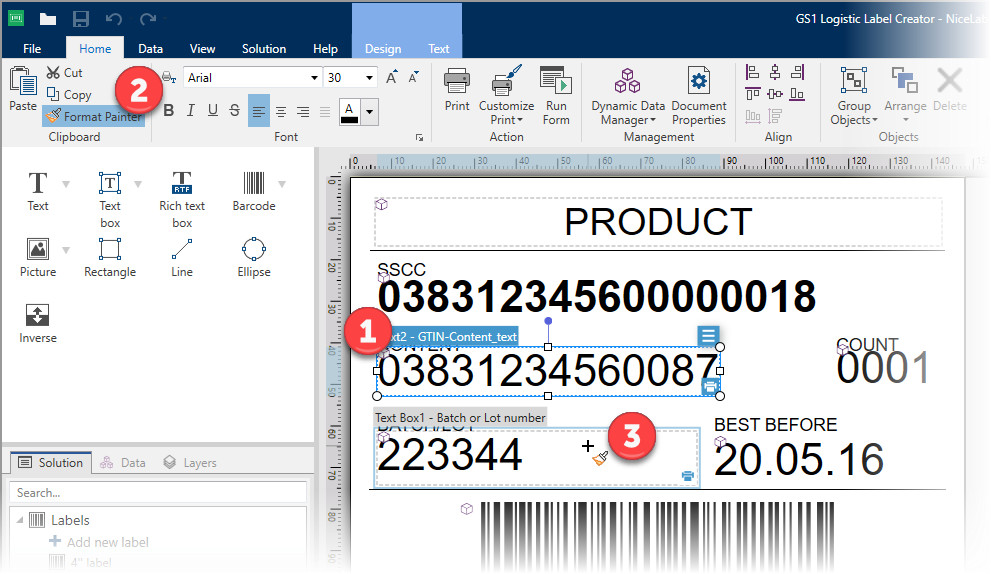Open Dynamic Data Manager
Viewport: 991px width, 574px height.
[627, 96]
